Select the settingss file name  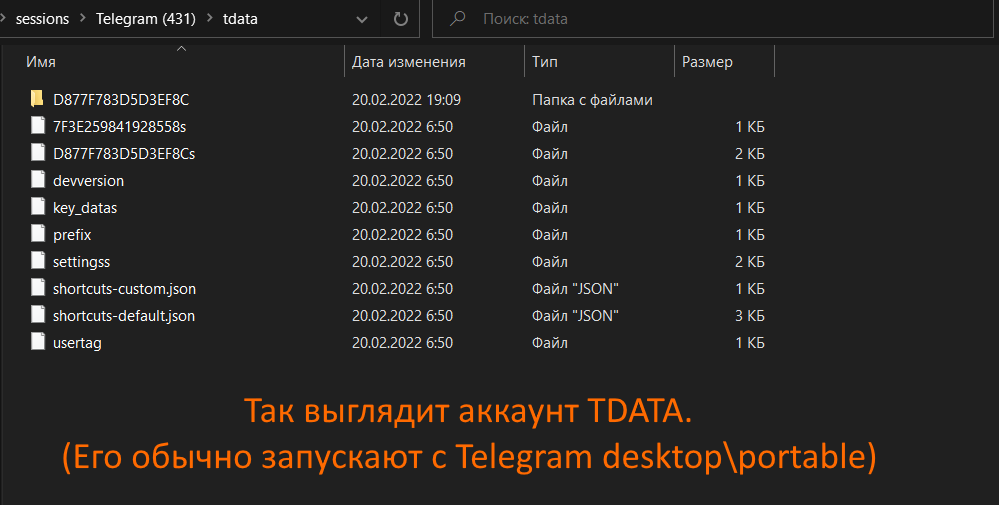coord(82,262)
